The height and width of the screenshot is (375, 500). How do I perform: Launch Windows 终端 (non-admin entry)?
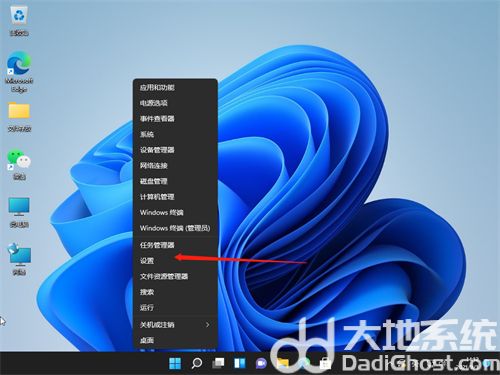click(x=175, y=213)
